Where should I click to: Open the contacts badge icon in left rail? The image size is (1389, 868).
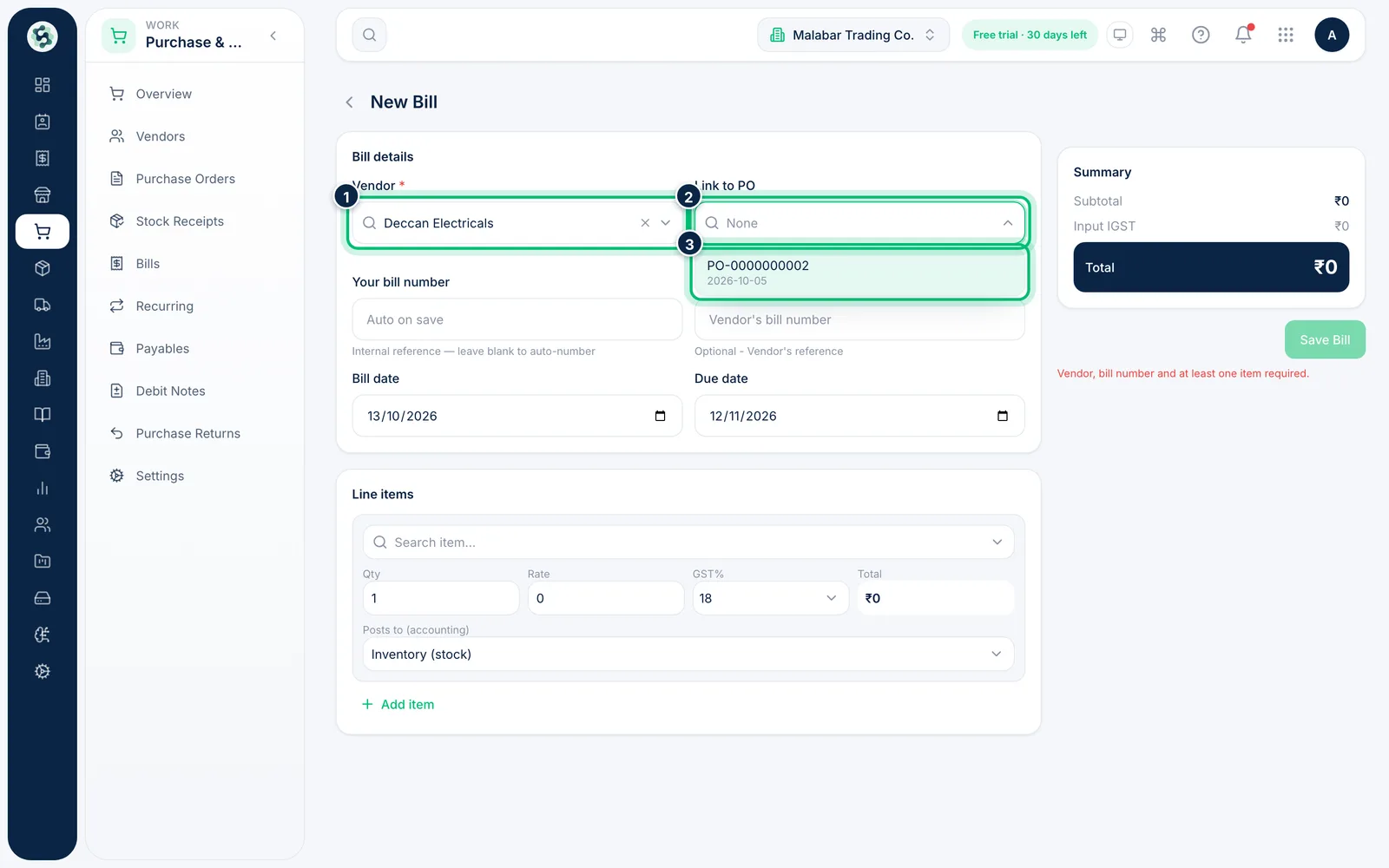42,122
